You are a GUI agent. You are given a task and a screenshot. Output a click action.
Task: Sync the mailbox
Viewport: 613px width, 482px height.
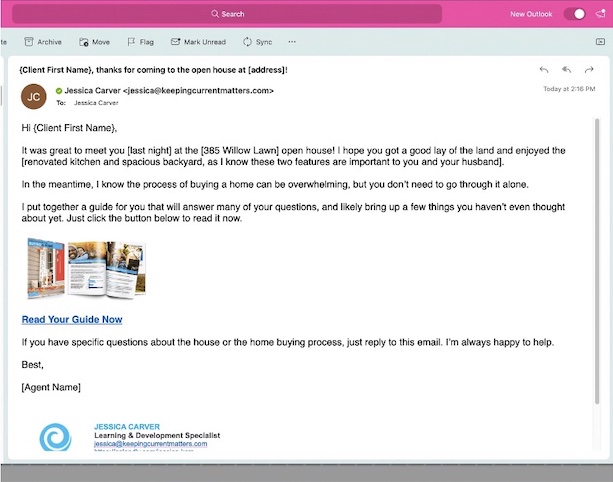(257, 42)
